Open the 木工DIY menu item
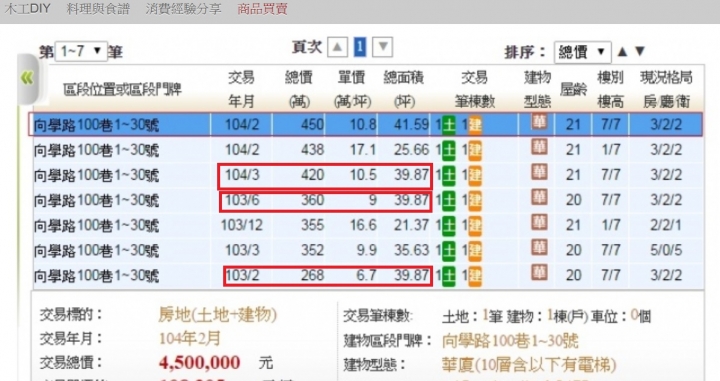 tap(27, 9)
